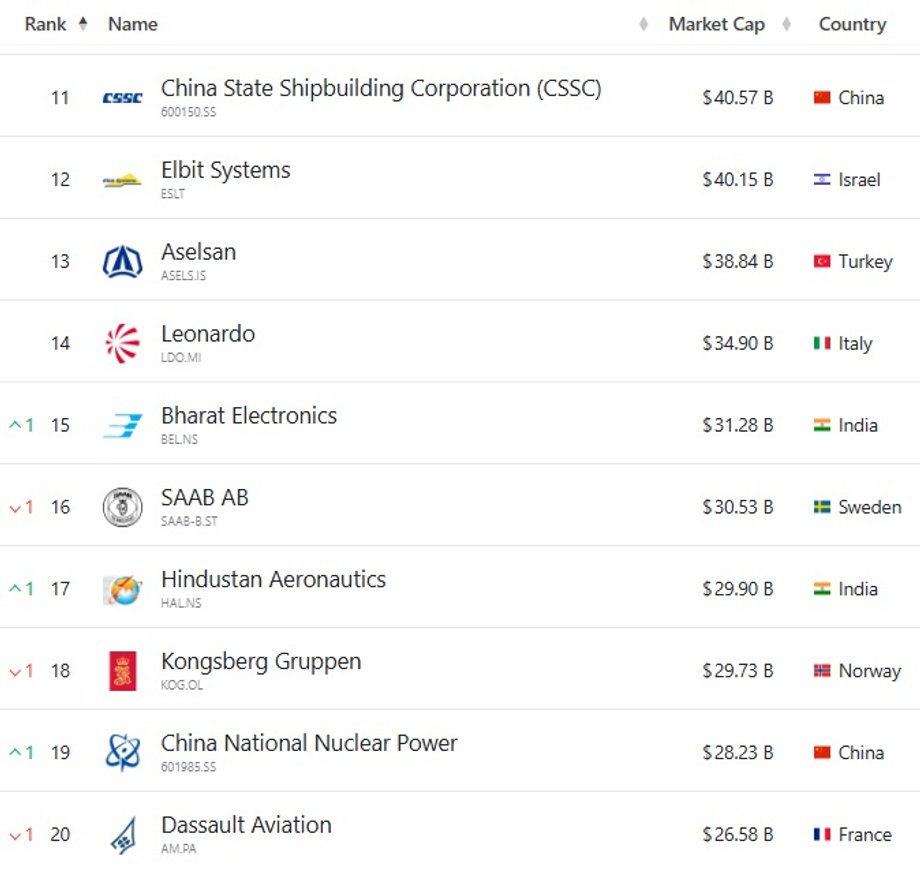The width and height of the screenshot is (920, 876).
Task: Click the $34.90 B market cap for Leonardo
Action: point(738,343)
